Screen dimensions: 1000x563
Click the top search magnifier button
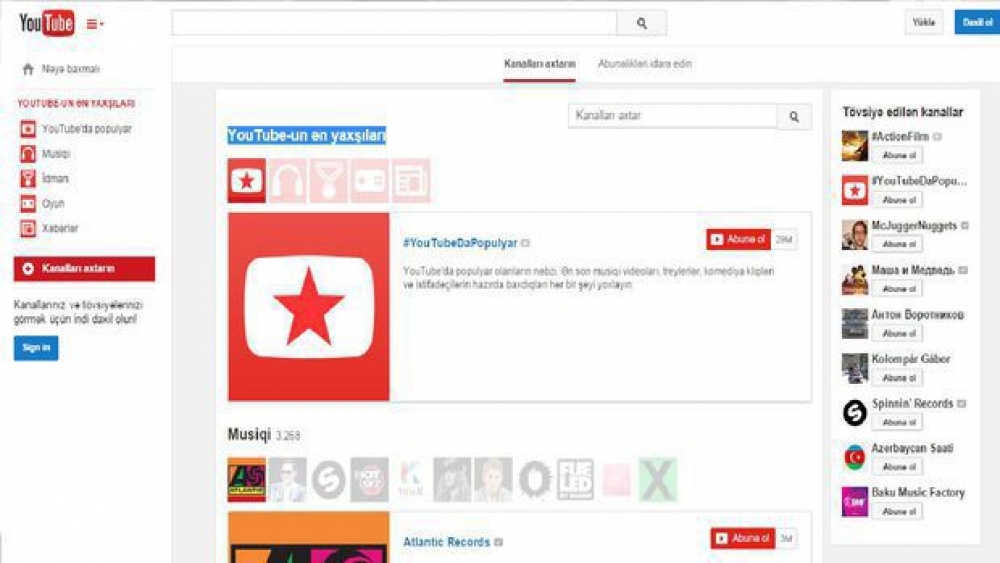(x=642, y=24)
